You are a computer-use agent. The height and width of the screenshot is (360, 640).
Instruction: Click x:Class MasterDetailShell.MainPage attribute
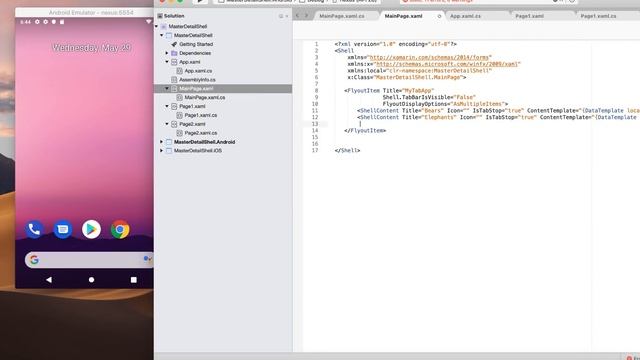(407, 77)
